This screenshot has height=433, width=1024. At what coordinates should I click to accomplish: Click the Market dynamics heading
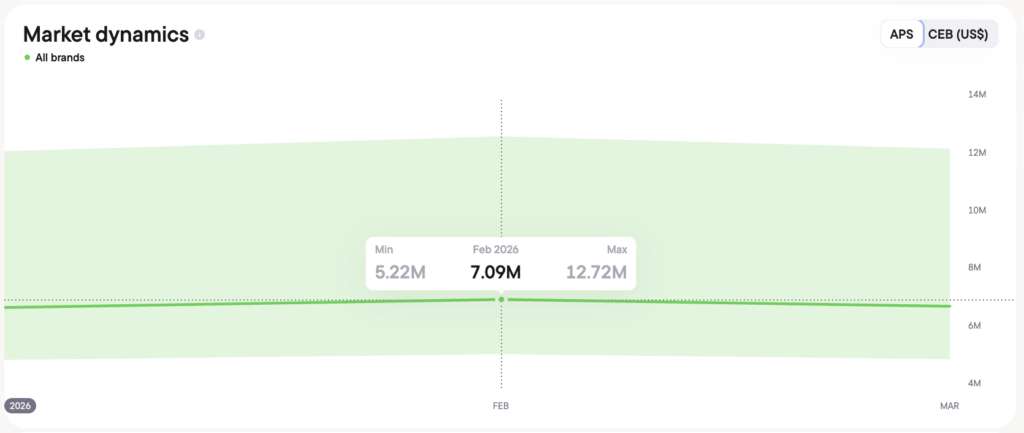106,34
